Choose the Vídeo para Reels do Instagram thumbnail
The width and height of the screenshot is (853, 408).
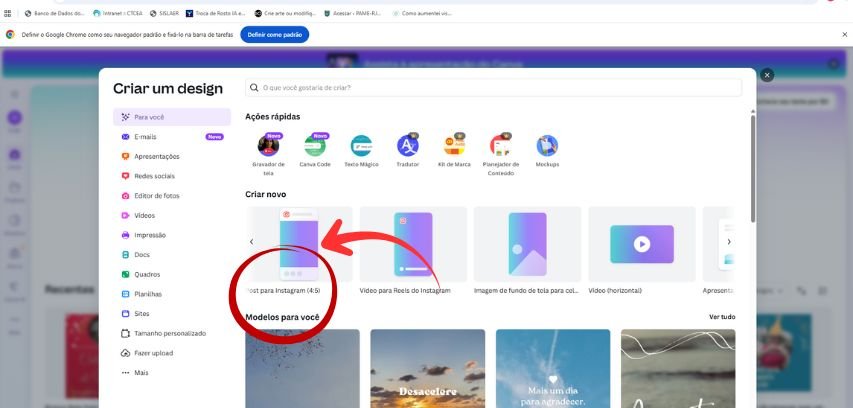[413, 244]
